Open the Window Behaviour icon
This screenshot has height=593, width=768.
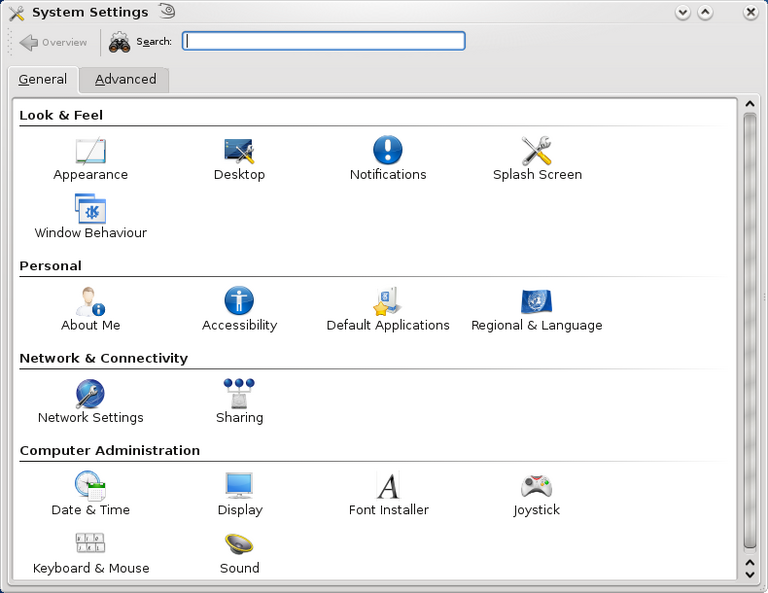pos(91,209)
